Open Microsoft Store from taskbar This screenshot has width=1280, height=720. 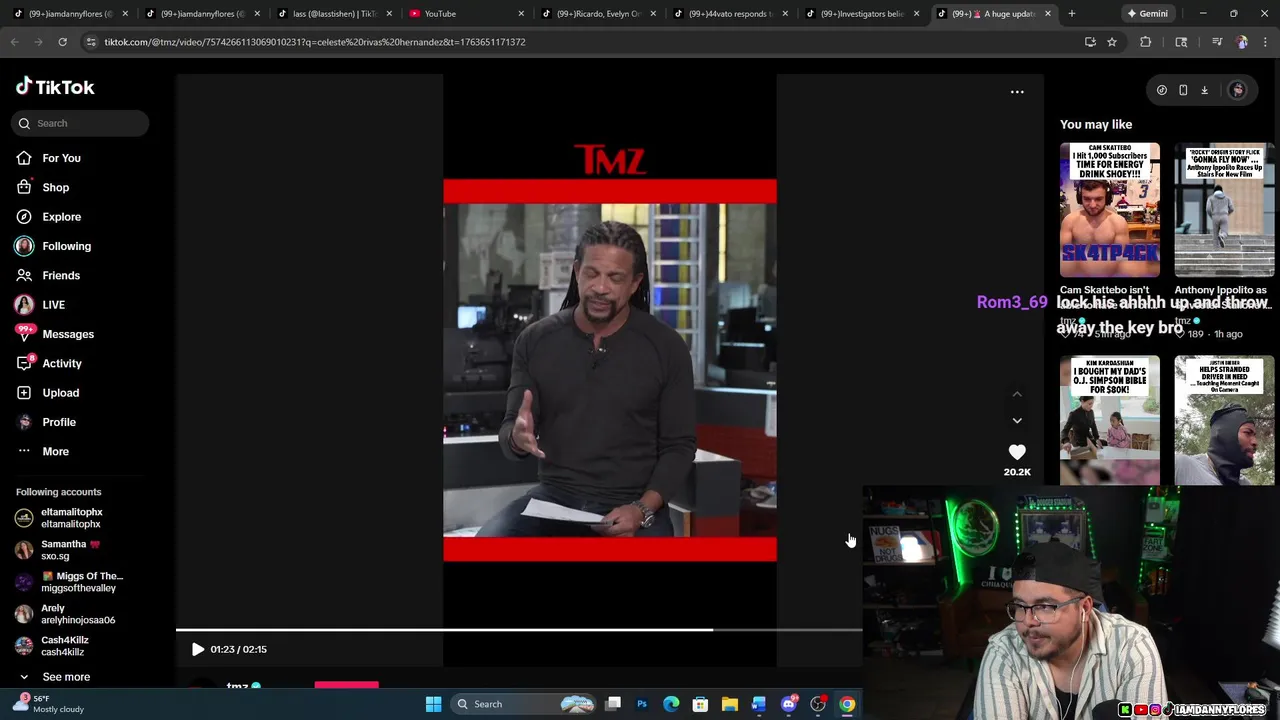pyautogui.click(x=700, y=704)
